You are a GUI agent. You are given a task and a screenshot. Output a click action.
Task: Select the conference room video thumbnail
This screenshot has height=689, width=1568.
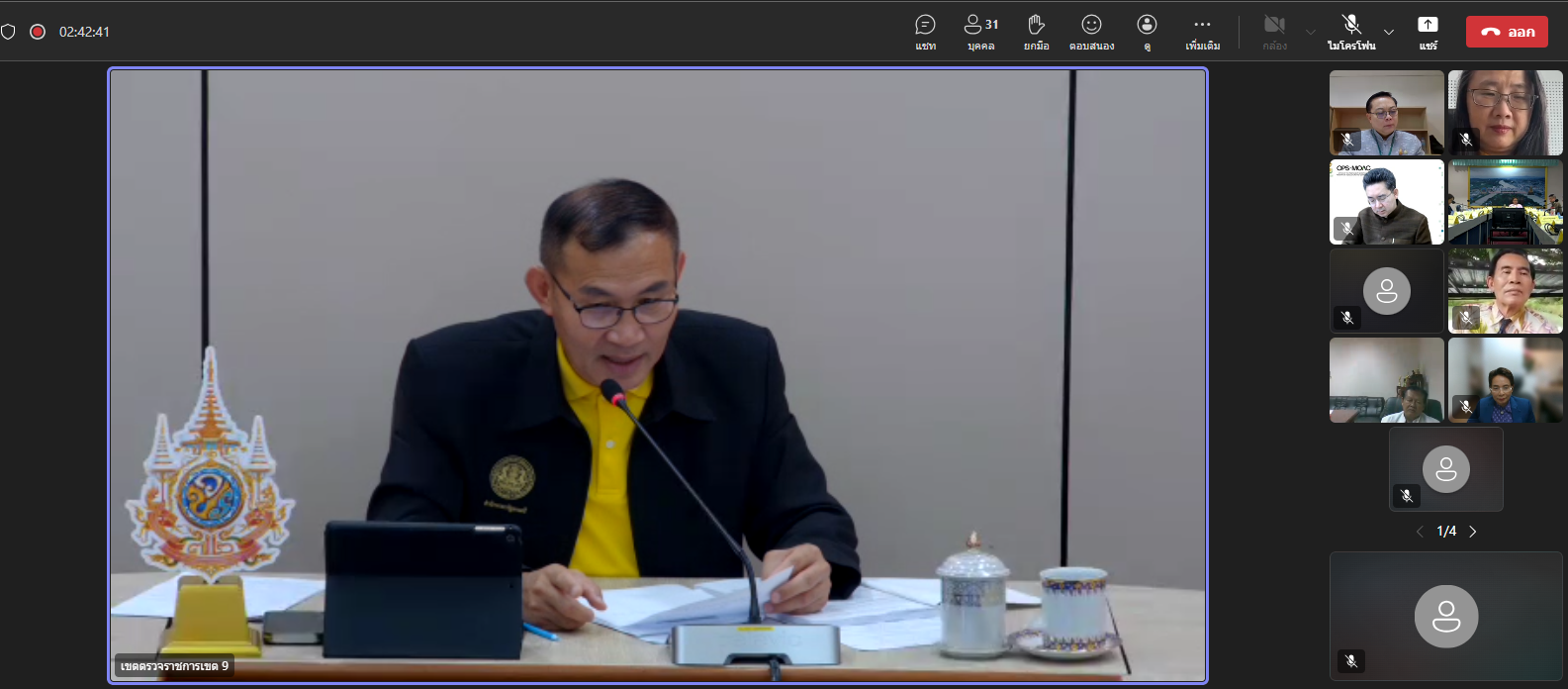[1505, 202]
